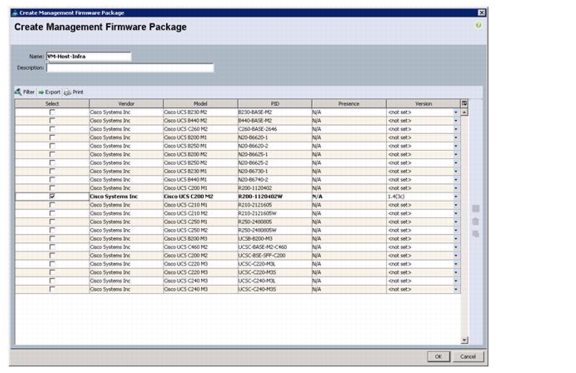Viewport: 576px width, 373px height.
Task: Click the 1.4(3c) version value
Action: point(396,197)
